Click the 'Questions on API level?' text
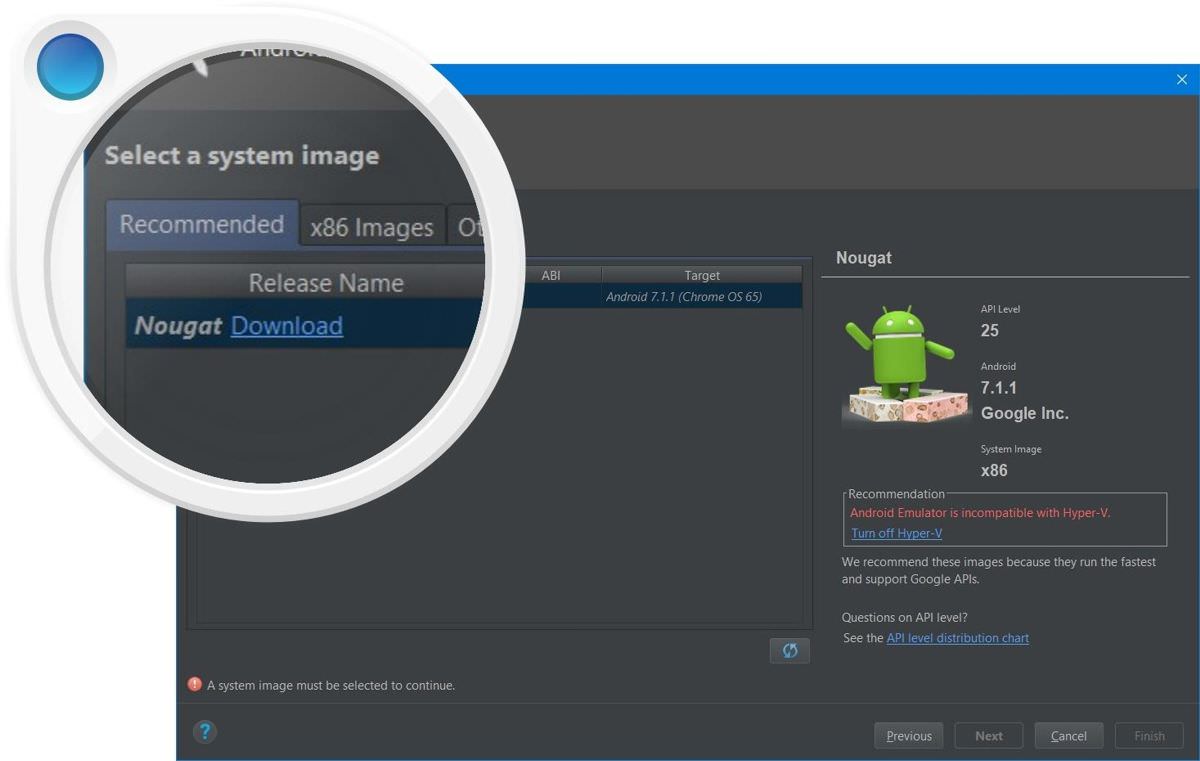 [x=905, y=617]
